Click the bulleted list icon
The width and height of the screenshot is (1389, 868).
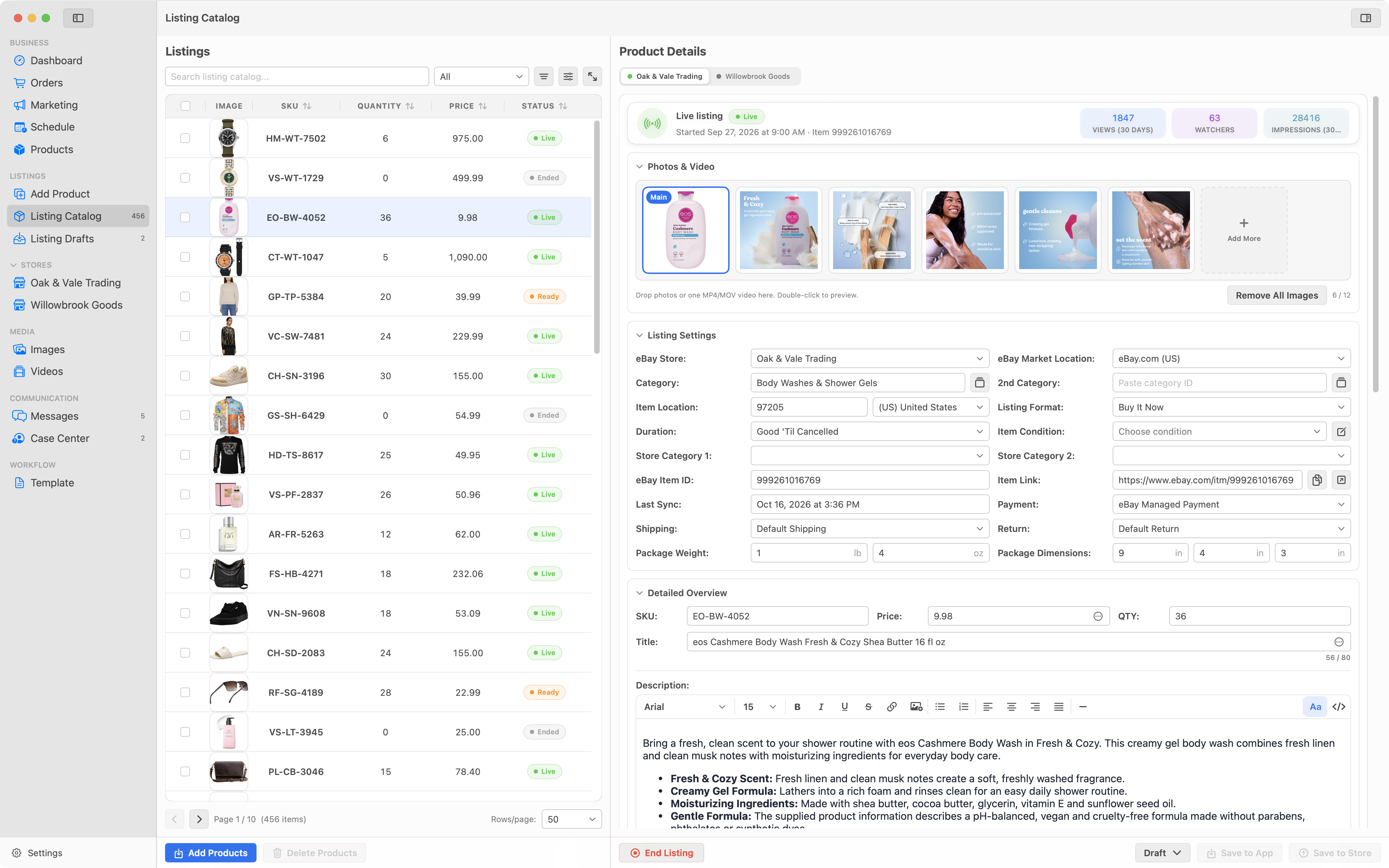(940, 707)
